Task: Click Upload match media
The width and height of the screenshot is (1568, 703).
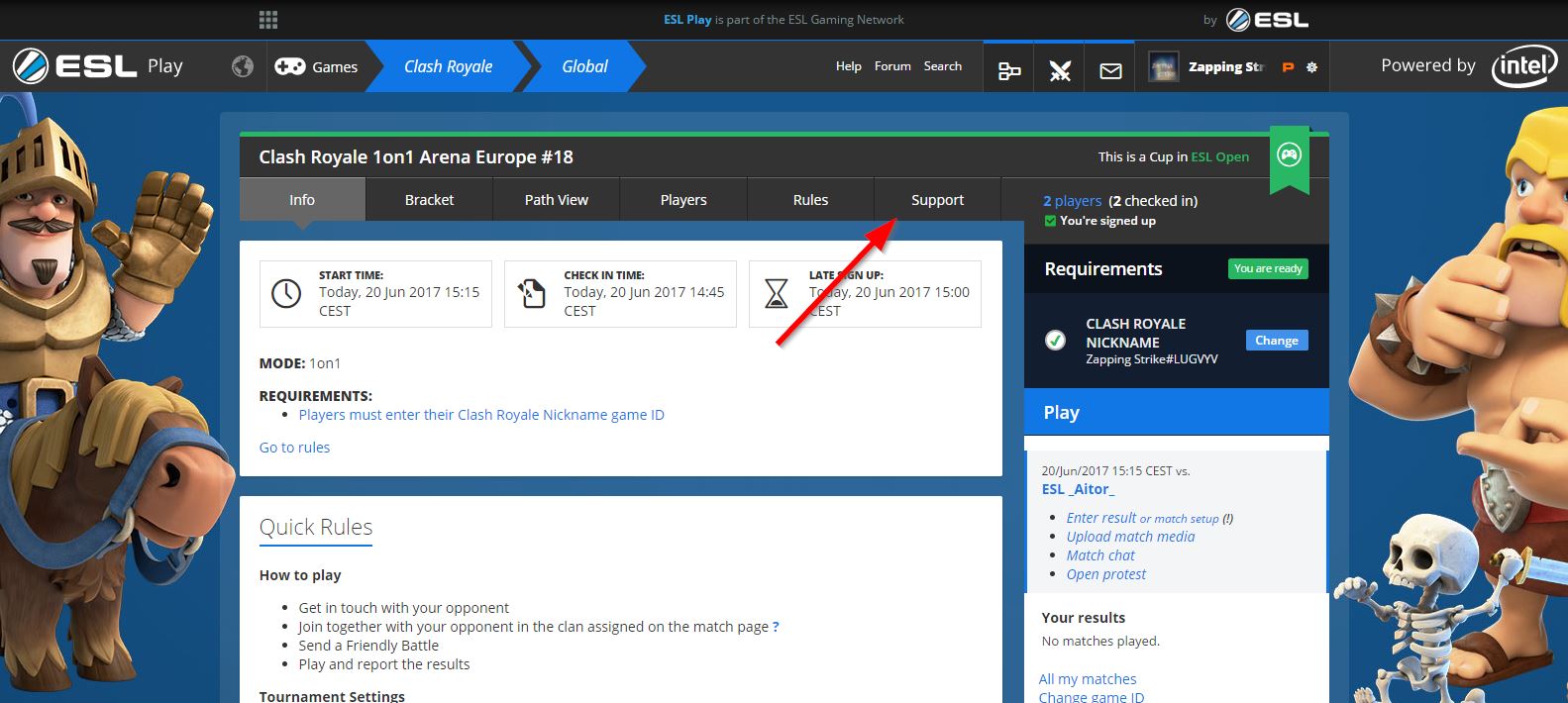Action: click(x=1130, y=537)
